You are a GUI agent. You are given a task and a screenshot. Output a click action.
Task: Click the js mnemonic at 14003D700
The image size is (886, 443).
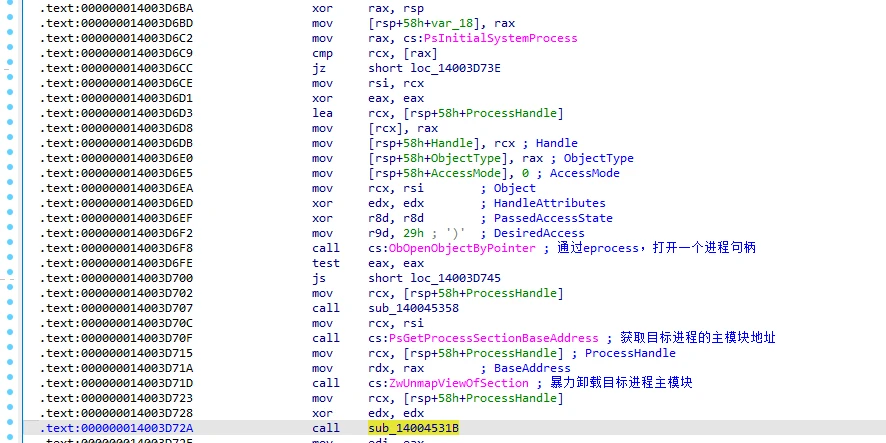tap(319, 278)
